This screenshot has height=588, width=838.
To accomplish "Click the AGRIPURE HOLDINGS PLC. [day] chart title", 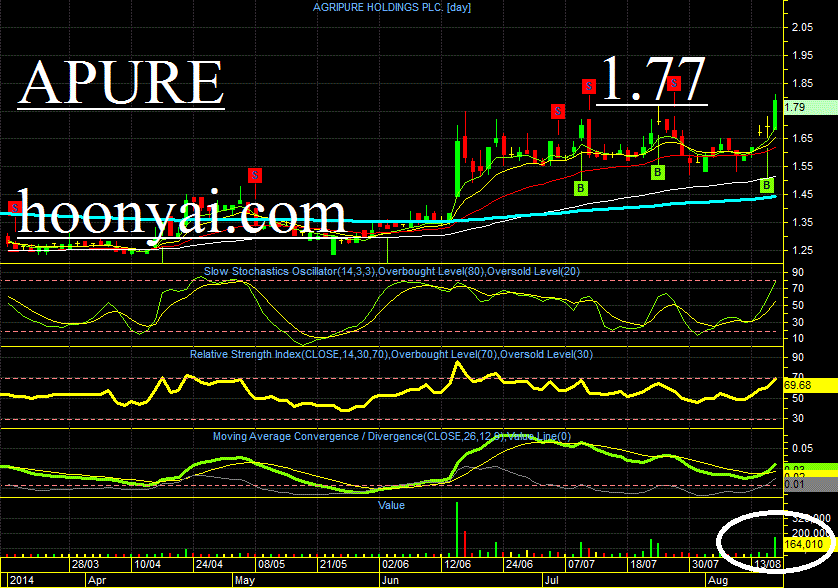I will [392, 7].
